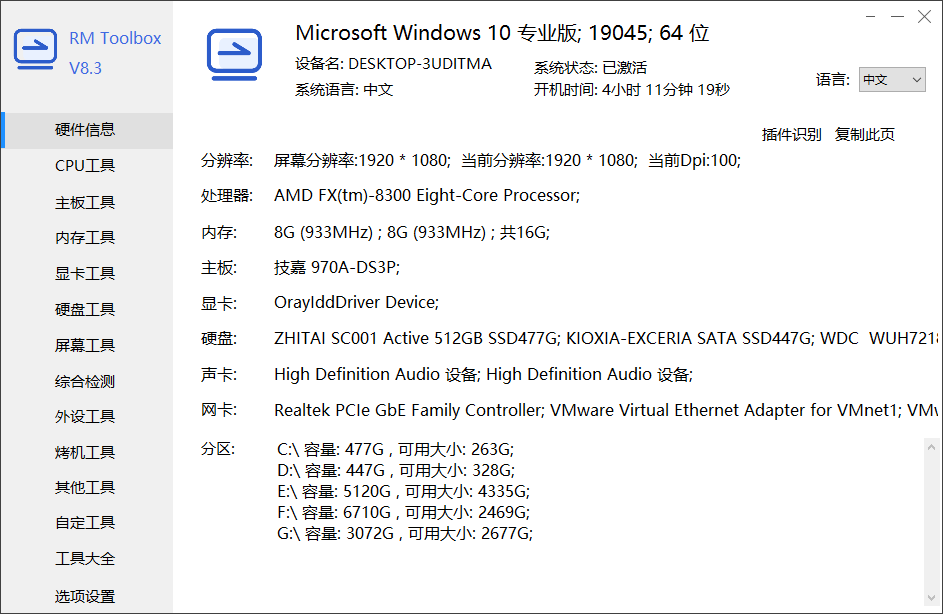The image size is (943, 614).
Task: Open 外设工具 in the sidebar
Action: (85, 416)
